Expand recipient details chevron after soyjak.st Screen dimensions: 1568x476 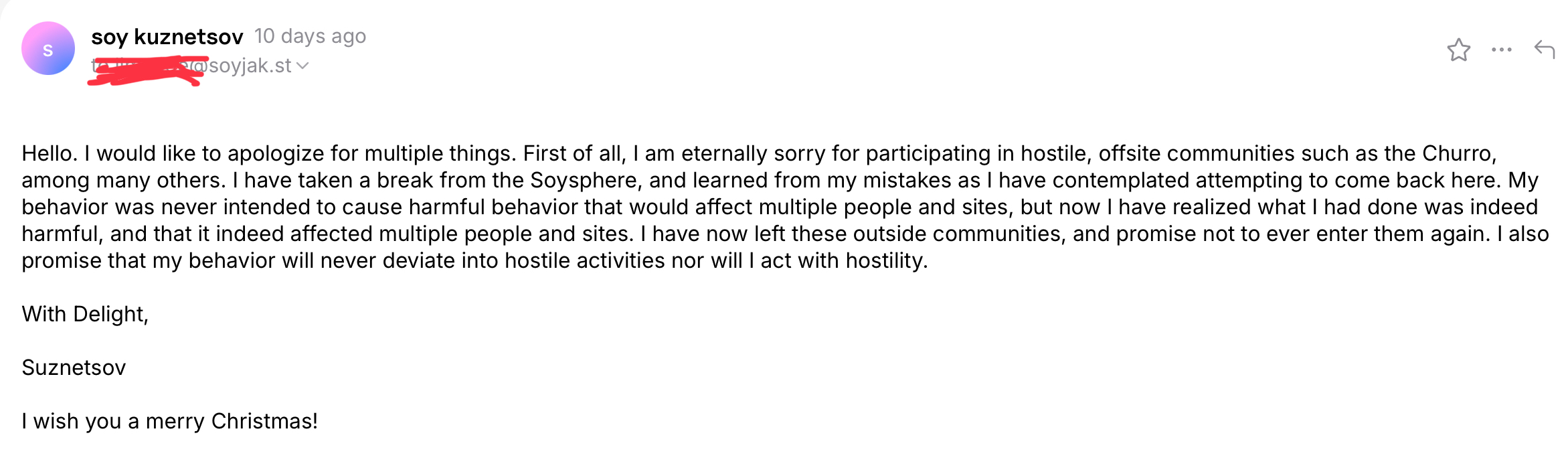[x=302, y=66]
